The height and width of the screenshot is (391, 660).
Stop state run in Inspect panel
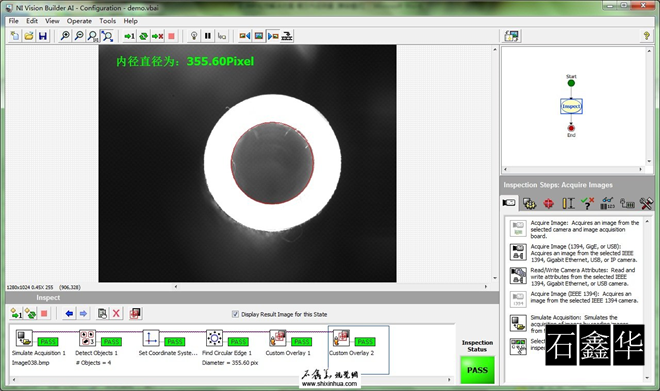(44, 314)
